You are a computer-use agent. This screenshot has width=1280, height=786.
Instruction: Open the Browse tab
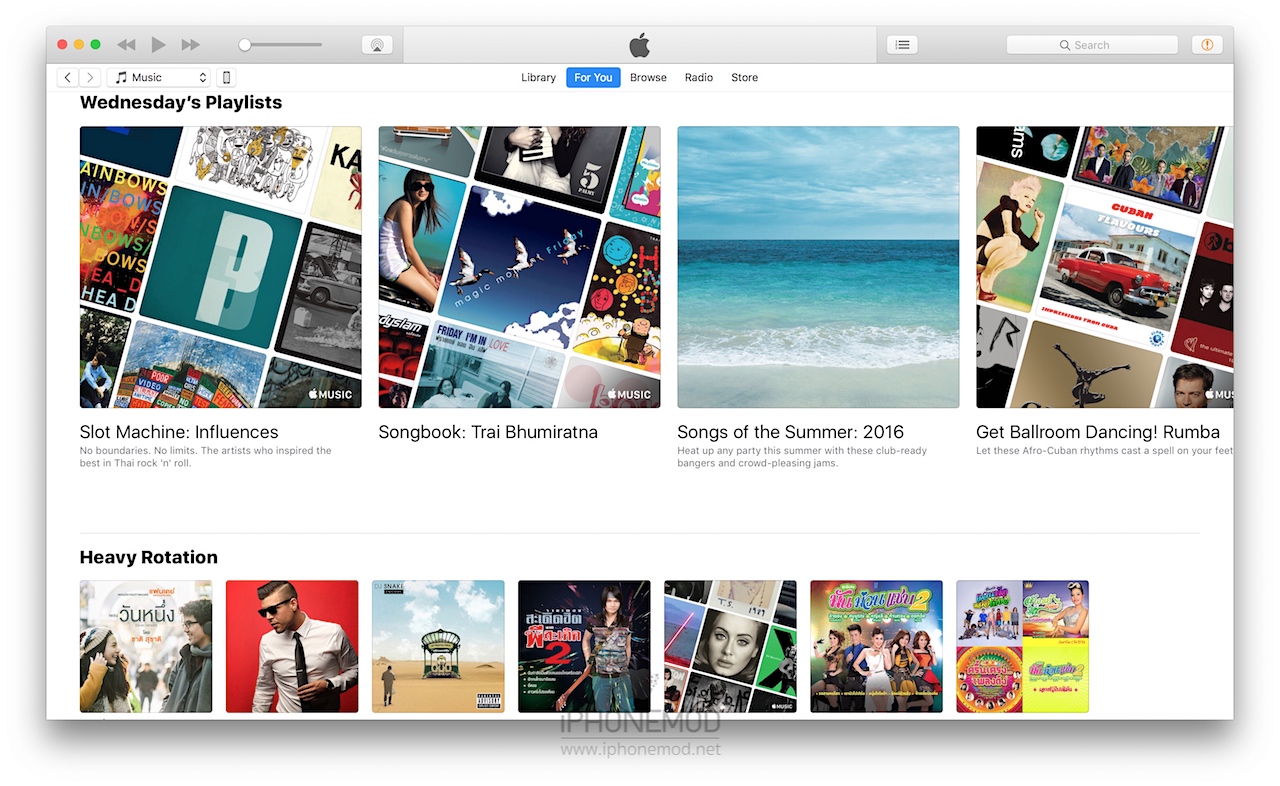648,77
